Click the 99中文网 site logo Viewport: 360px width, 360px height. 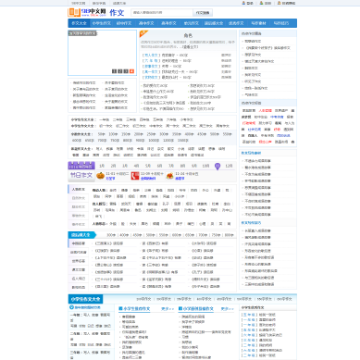[86, 13]
